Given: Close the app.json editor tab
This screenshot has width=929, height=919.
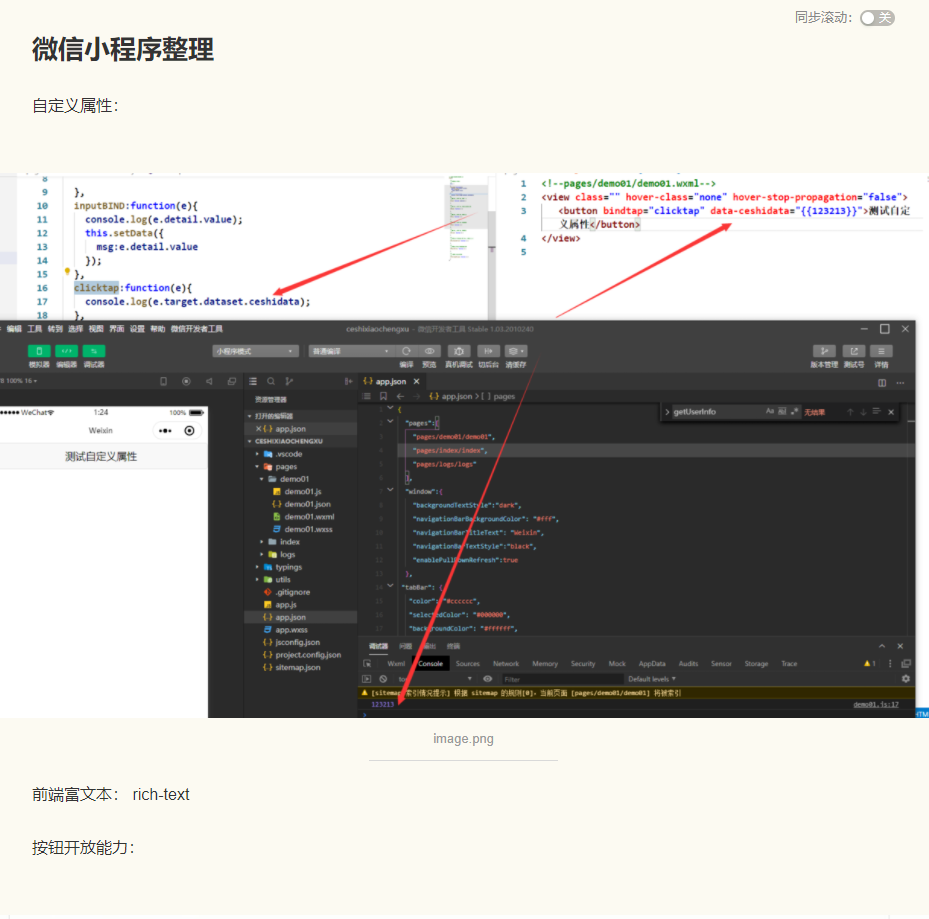Looking at the screenshot, I should (417, 382).
